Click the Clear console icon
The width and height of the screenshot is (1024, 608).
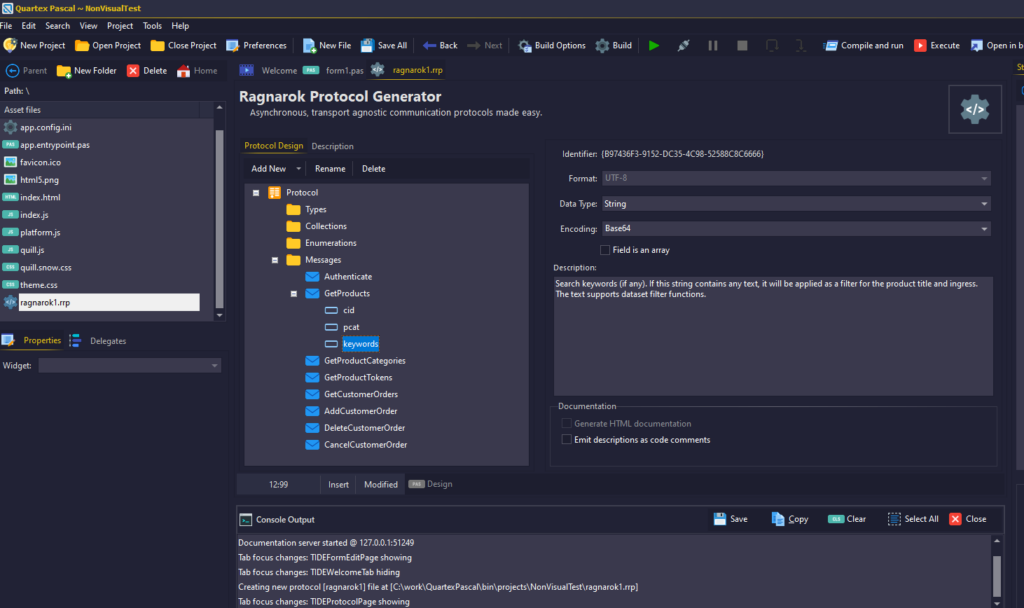pyautogui.click(x=835, y=519)
